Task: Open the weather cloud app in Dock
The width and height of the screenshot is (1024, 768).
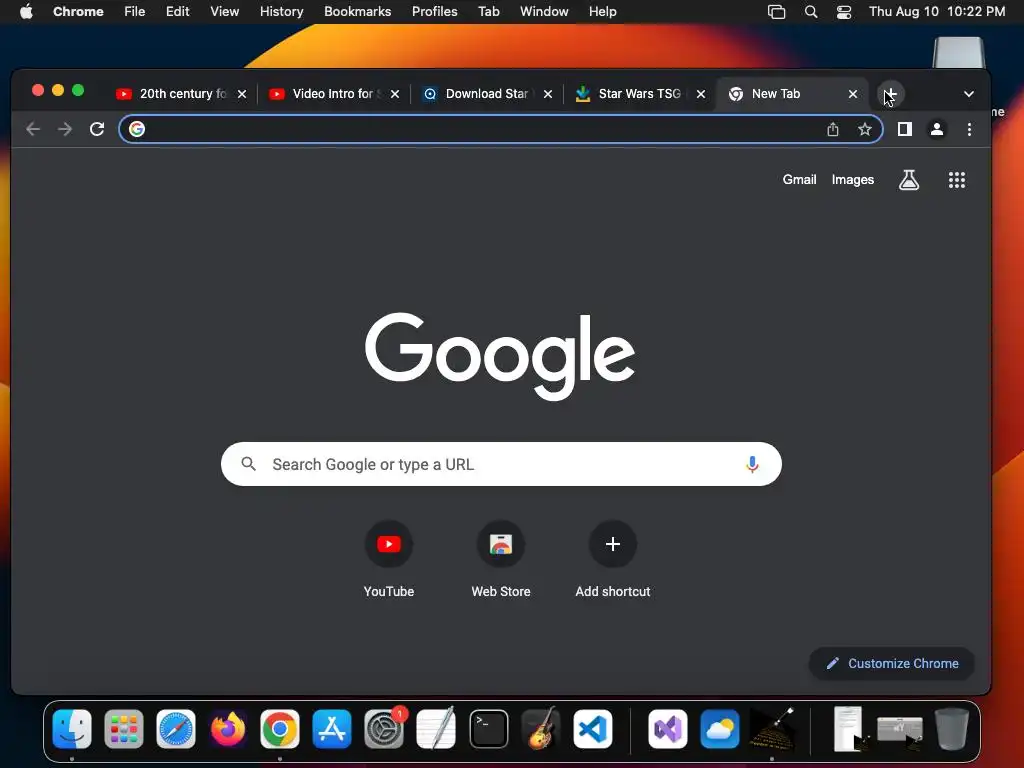Action: coord(720,729)
